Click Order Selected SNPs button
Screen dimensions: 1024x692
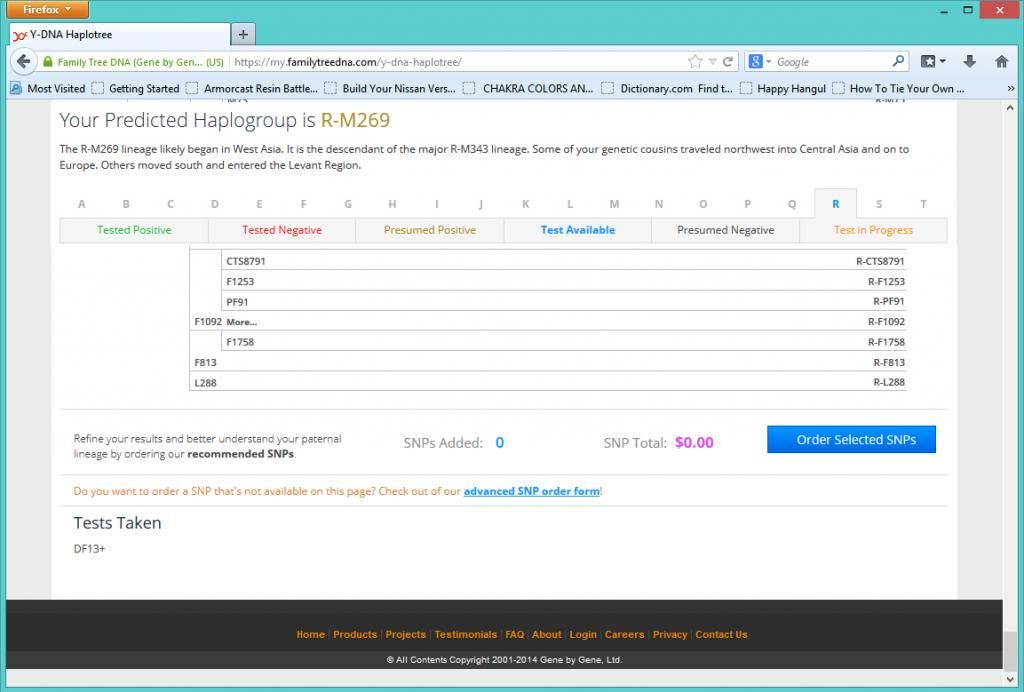[851, 439]
